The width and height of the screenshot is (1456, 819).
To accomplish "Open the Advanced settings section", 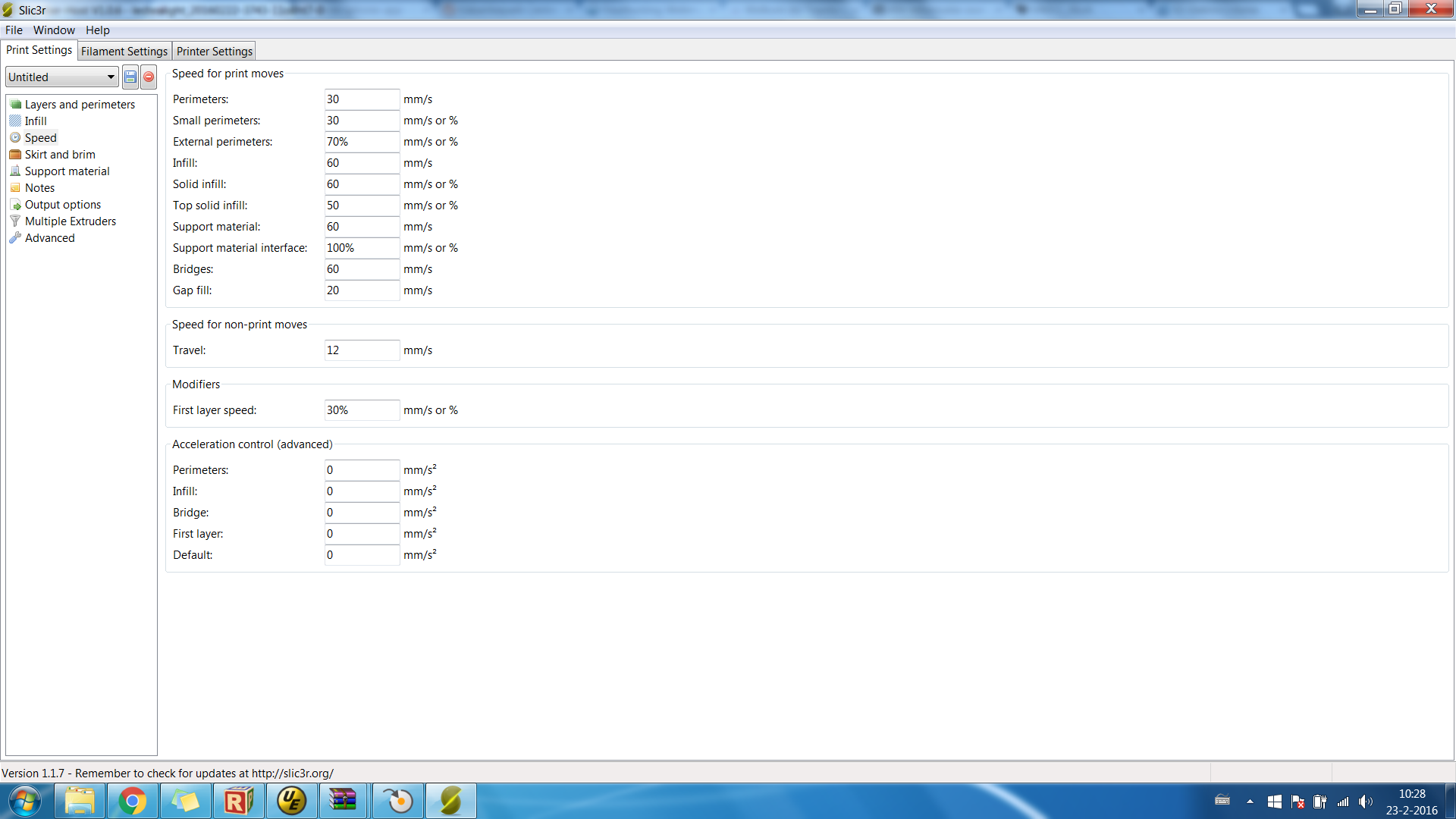I will click(x=49, y=238).
